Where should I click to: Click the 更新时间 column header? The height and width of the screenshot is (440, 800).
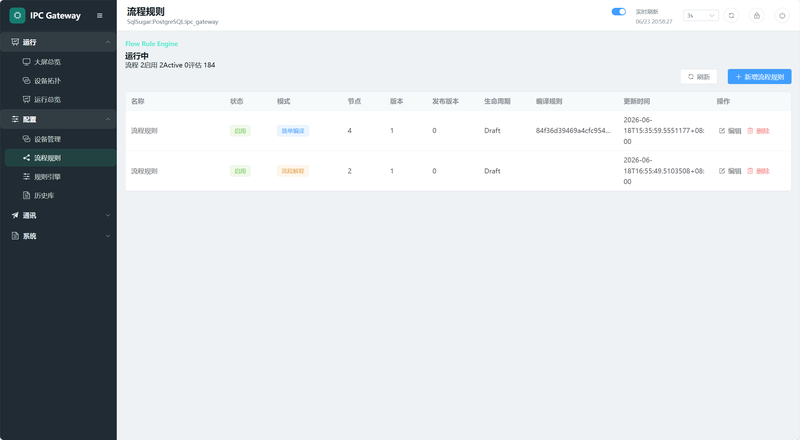click(637, 101)
